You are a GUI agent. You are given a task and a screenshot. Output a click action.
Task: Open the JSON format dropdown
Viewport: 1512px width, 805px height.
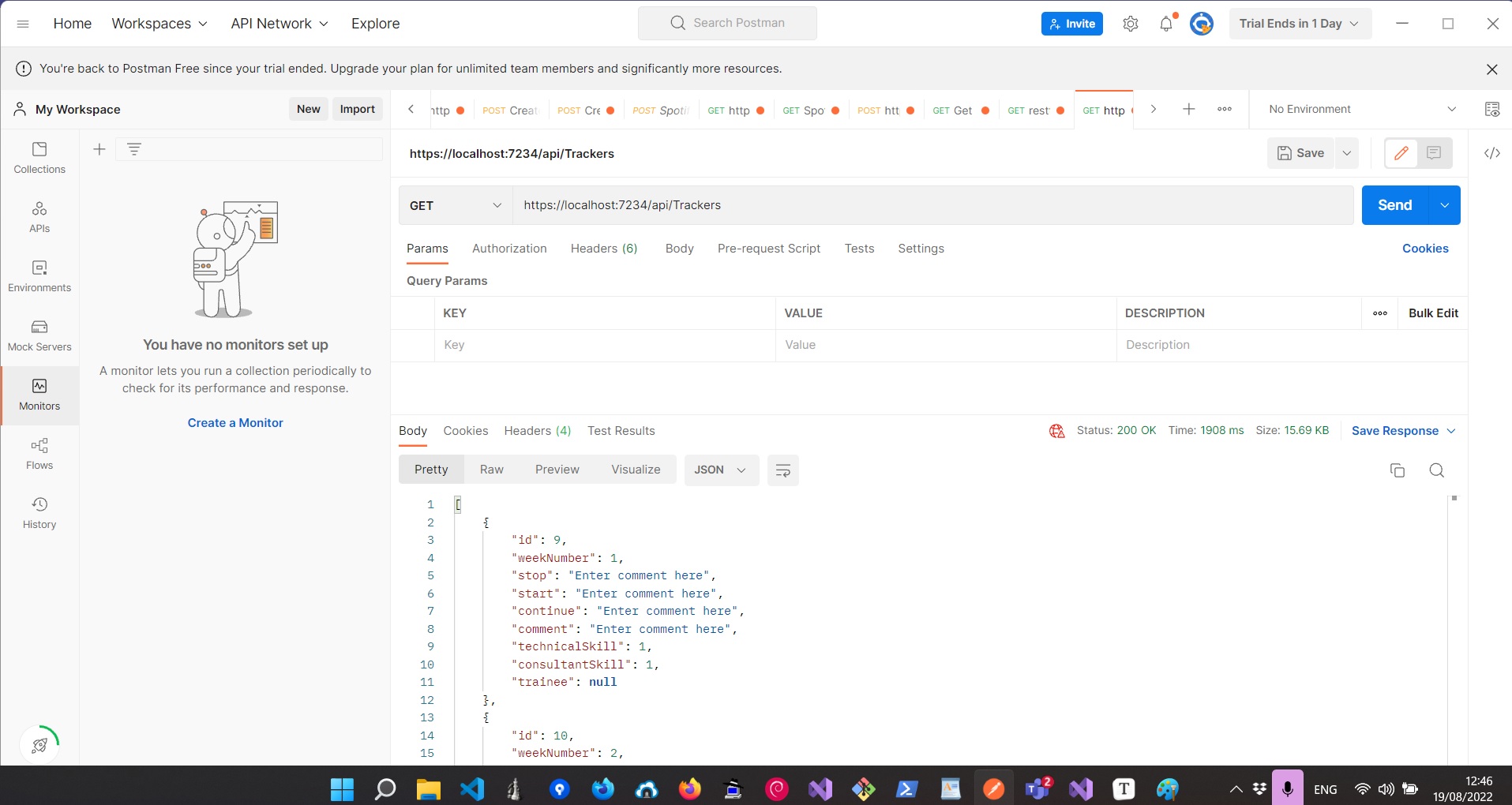pyautogui.click(x=721, y=470)
